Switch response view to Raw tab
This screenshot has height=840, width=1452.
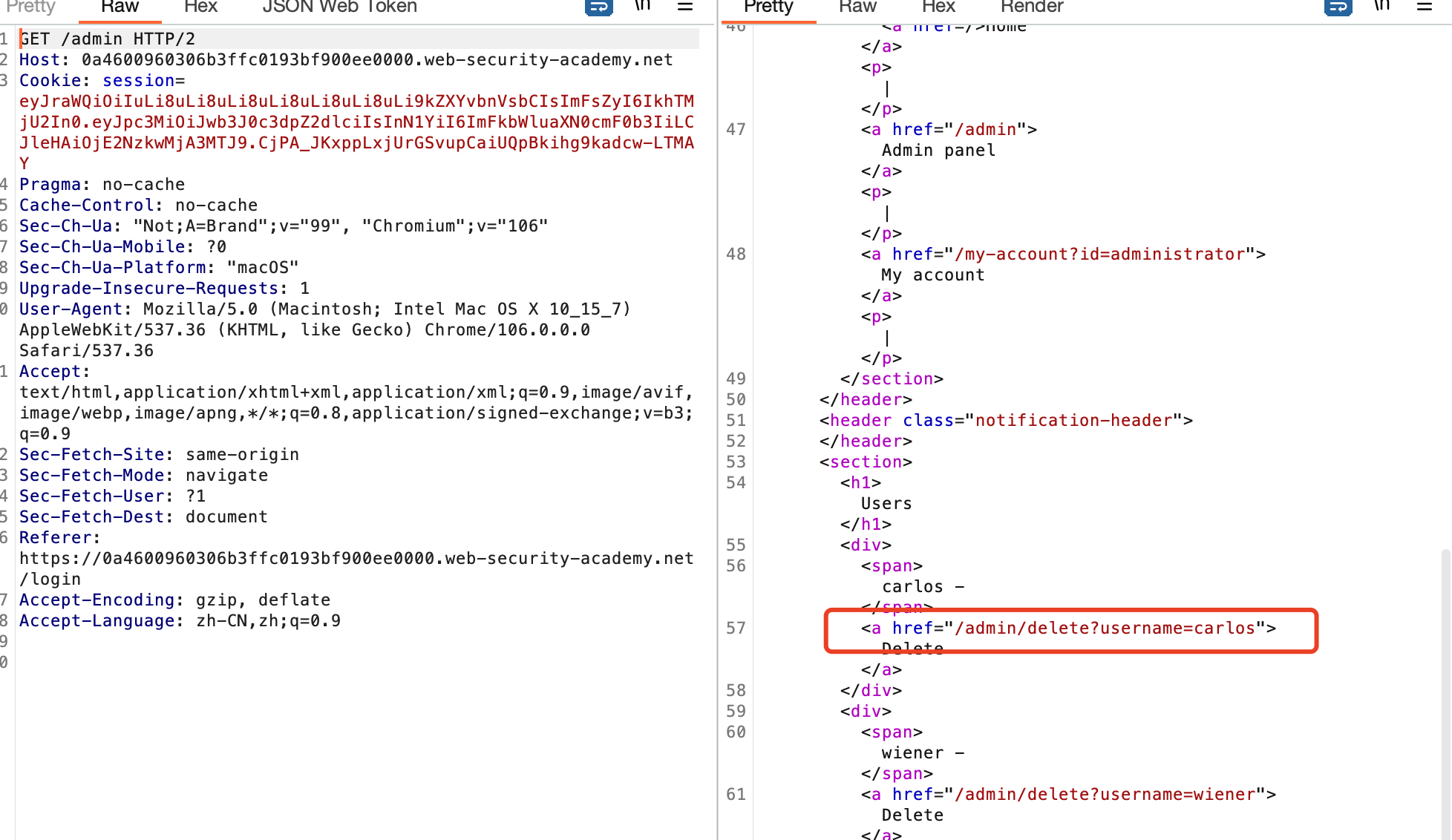(x=857, y=7)
